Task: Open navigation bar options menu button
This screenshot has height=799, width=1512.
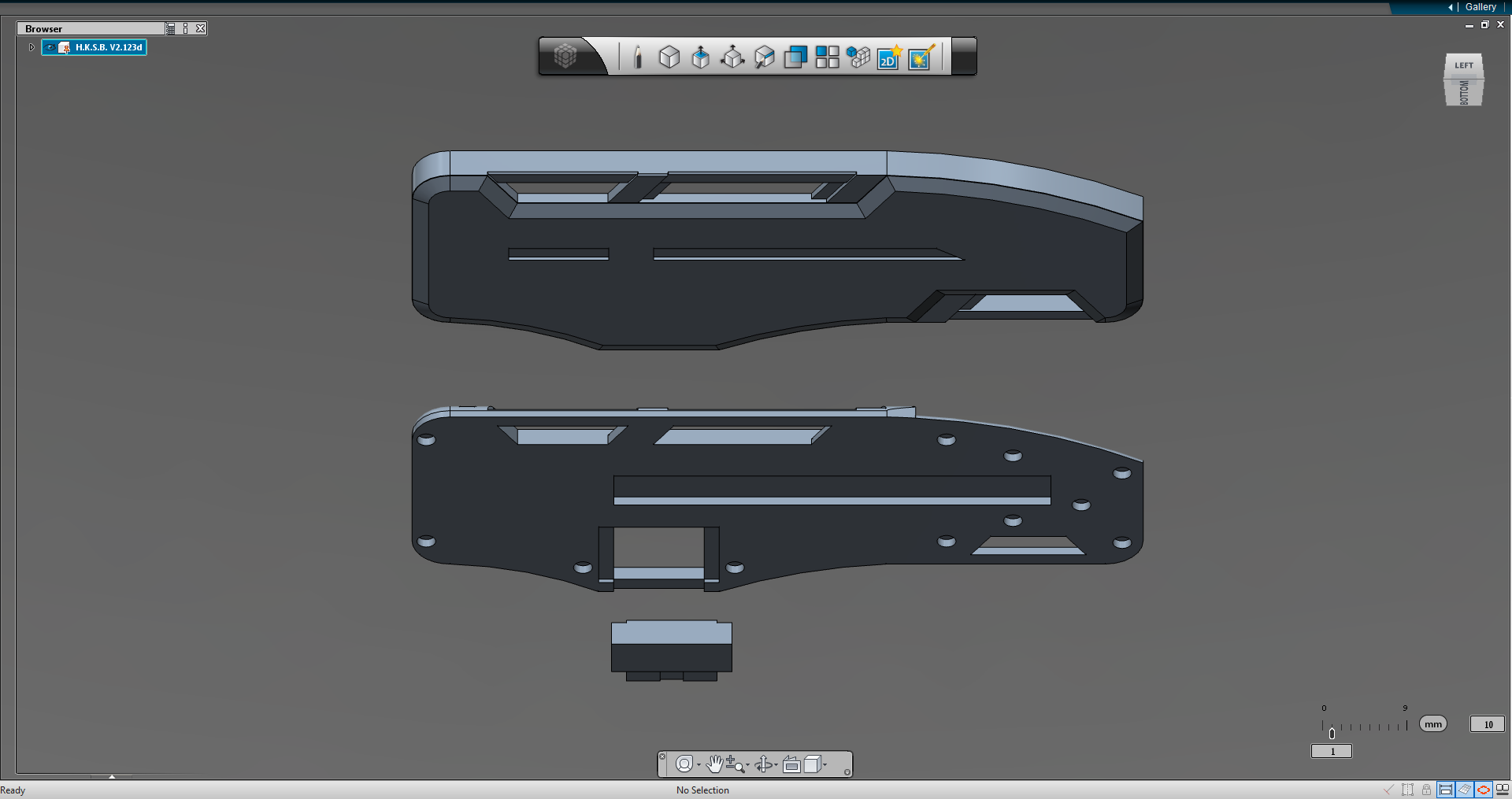Action: pyautogui.click(x=847, y=772)
